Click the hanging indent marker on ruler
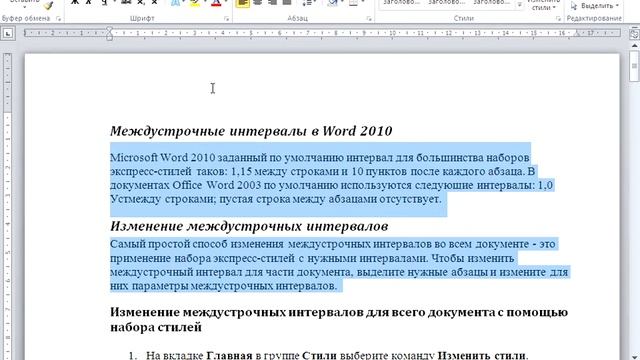 (x=109, y=35)
